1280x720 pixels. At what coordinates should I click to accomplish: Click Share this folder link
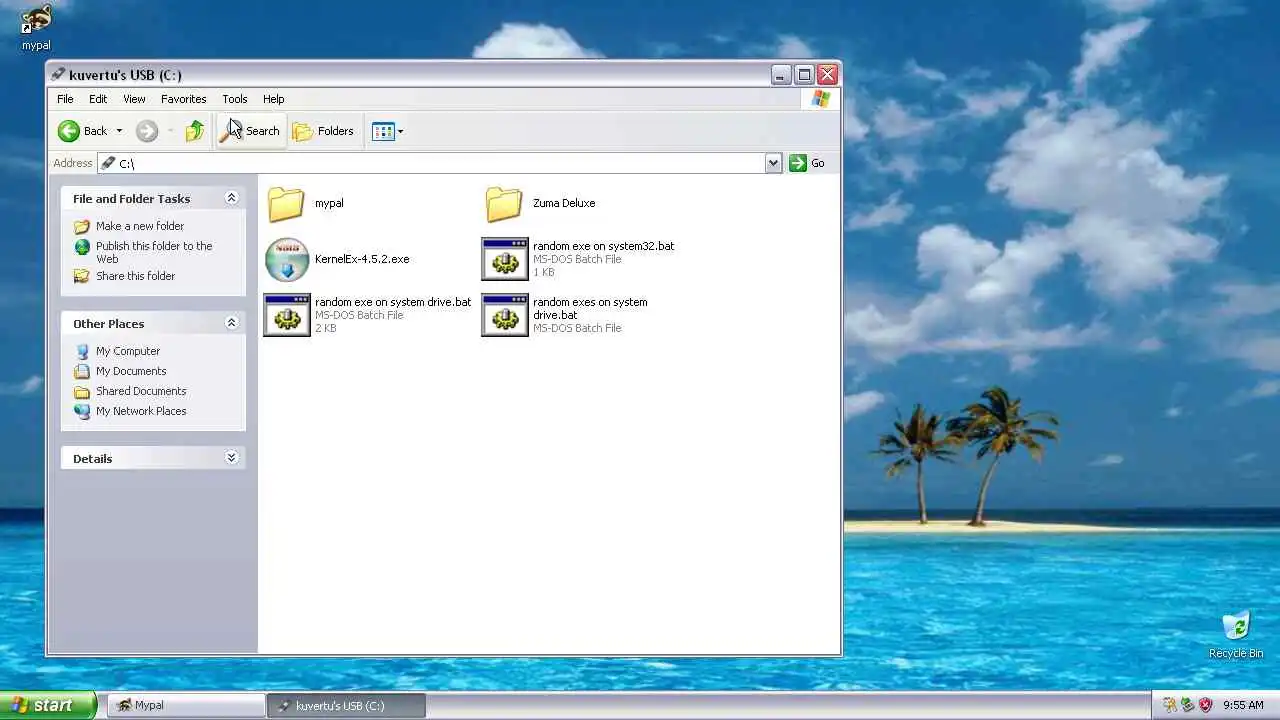click(135, 276)
